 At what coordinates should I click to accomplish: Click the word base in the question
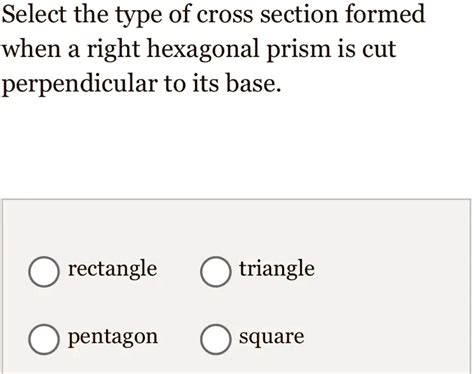(x=253, y=83)
